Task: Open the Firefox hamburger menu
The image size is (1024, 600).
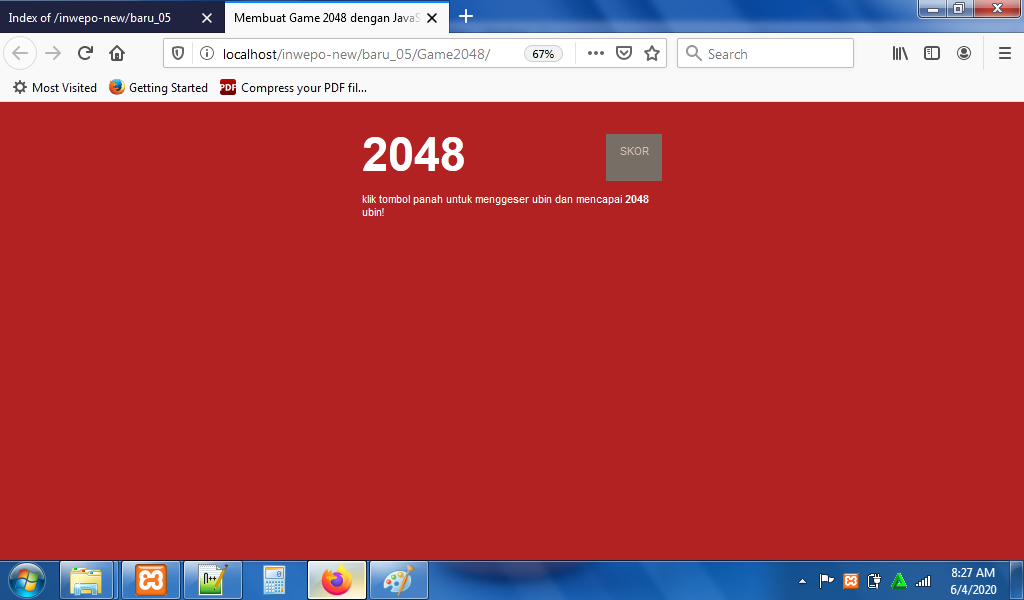Action: coord(1005,54)
